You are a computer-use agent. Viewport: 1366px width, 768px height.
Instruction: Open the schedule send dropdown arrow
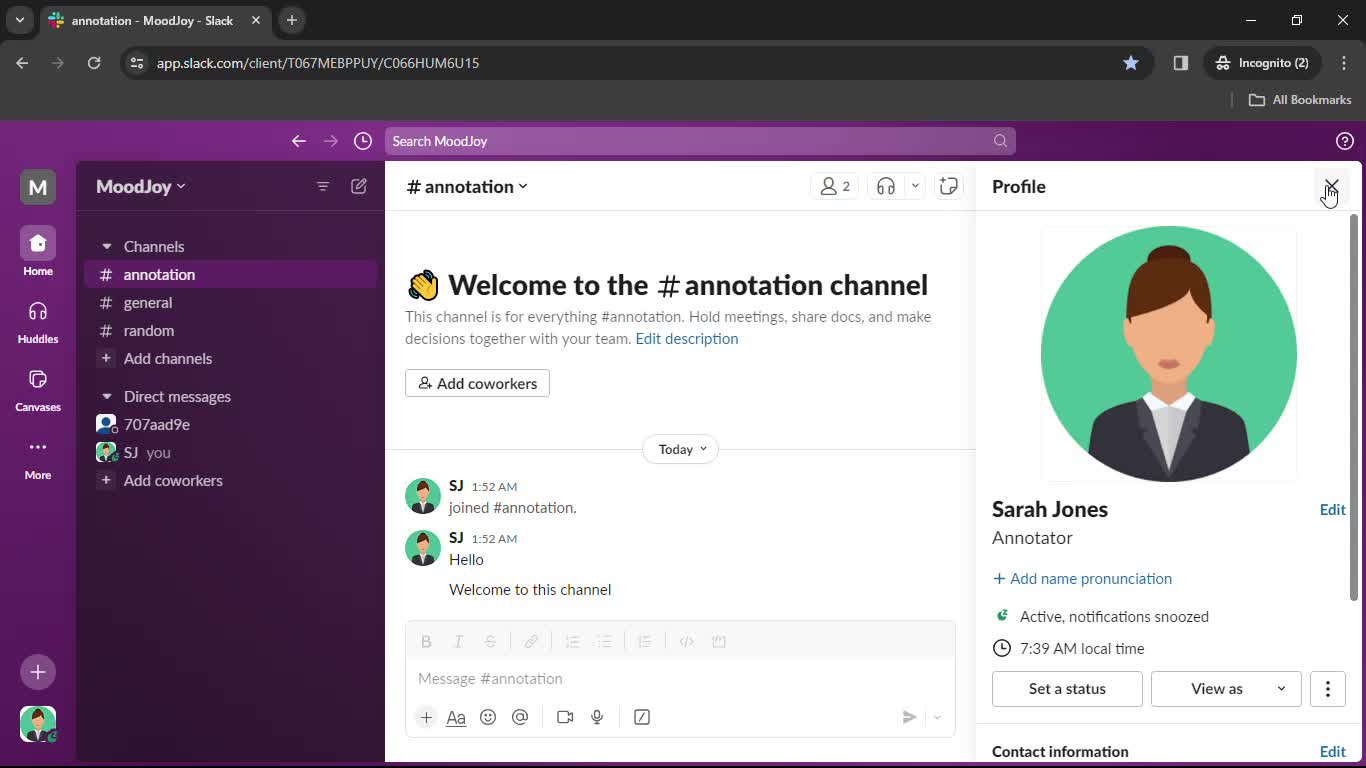click(x=937, y=717)
